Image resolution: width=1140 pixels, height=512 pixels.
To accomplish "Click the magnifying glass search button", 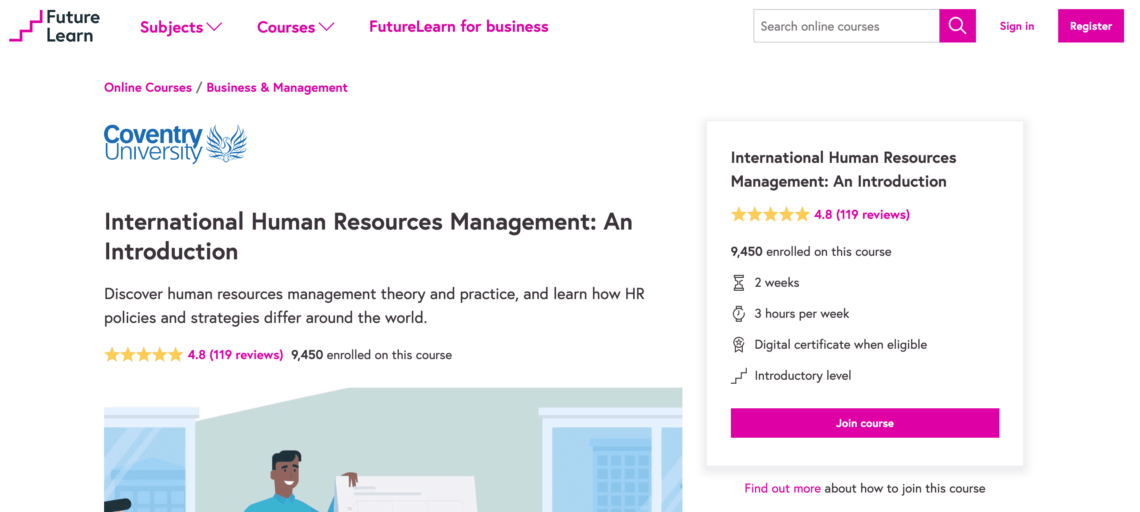I will coord(957,26).
